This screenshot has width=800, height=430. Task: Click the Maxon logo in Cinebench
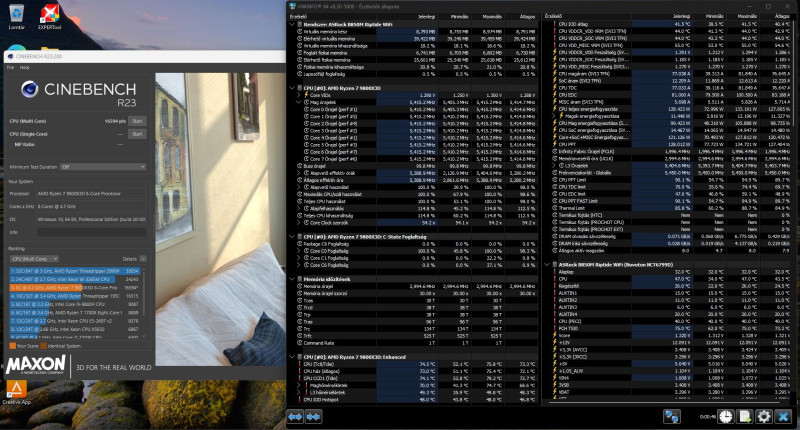36,365
